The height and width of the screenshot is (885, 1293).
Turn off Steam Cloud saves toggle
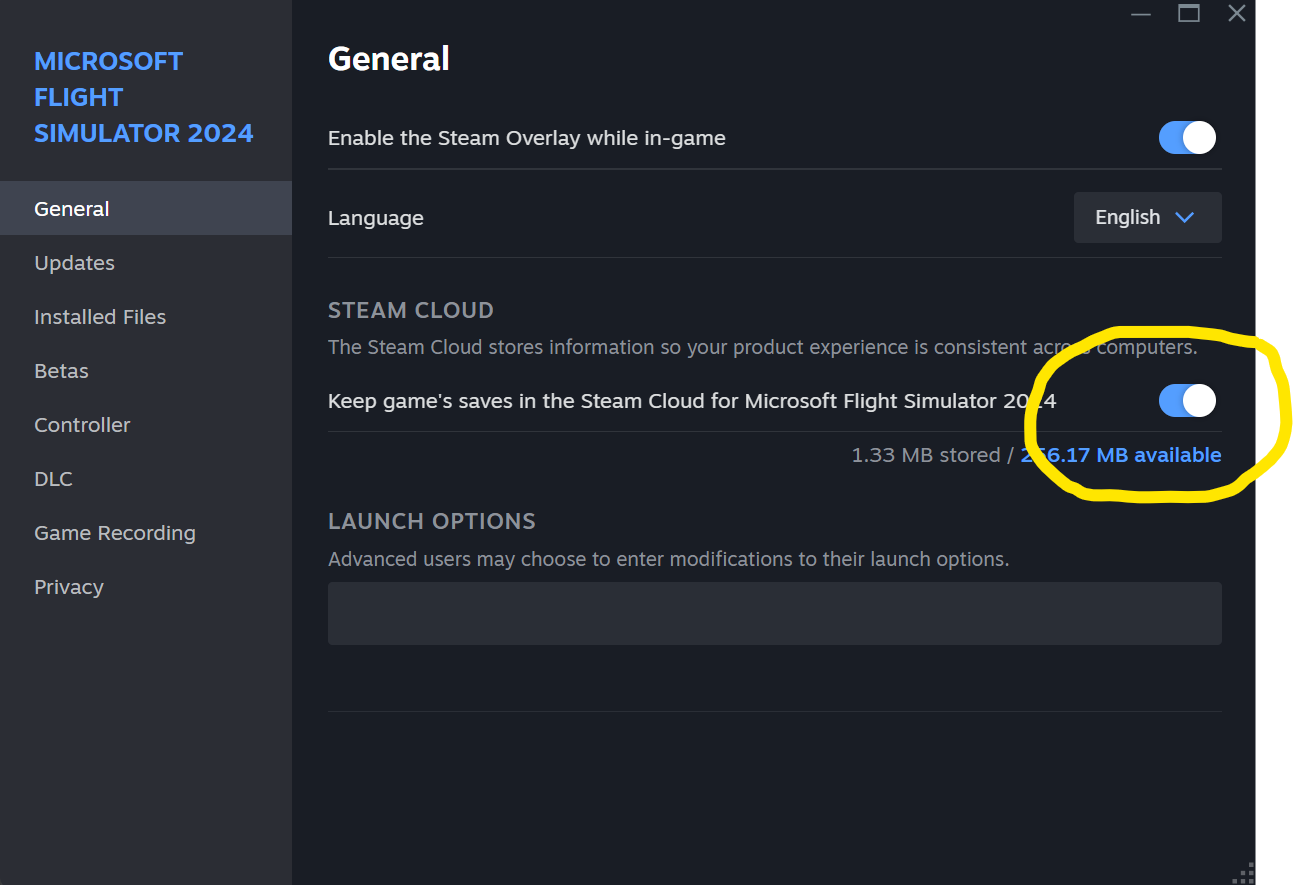click(x=1187, y=401)
